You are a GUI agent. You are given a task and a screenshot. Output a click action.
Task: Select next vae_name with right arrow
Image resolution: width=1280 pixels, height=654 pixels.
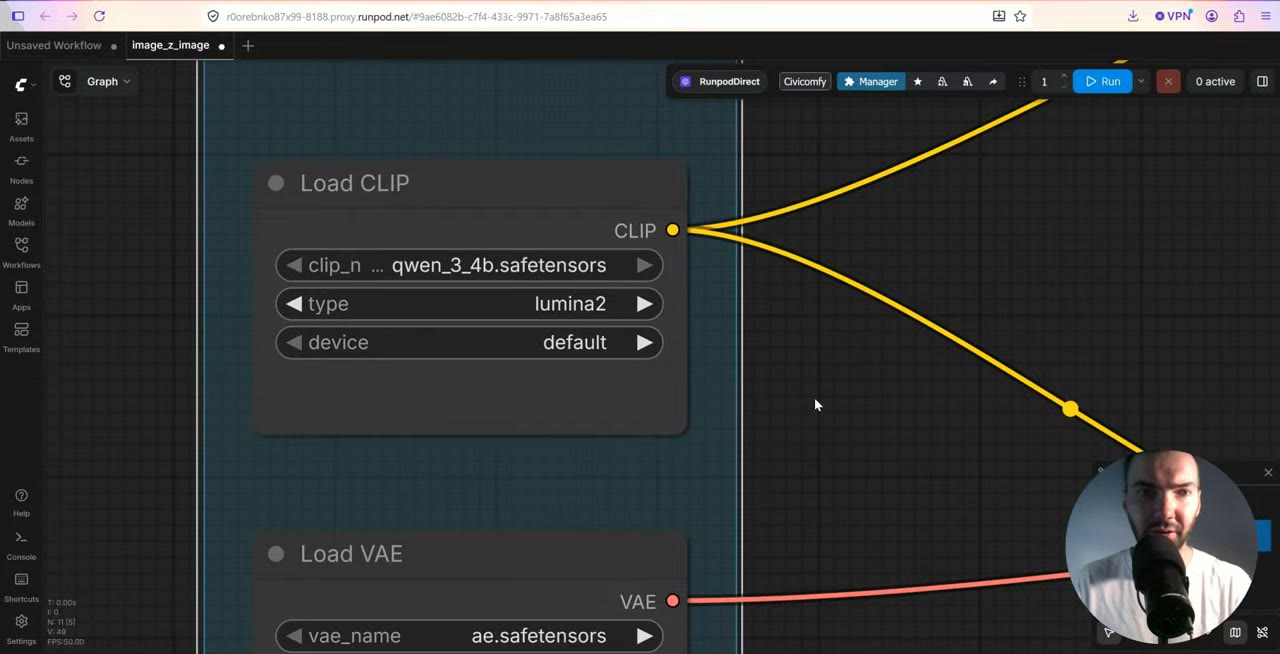click(644, 636)
